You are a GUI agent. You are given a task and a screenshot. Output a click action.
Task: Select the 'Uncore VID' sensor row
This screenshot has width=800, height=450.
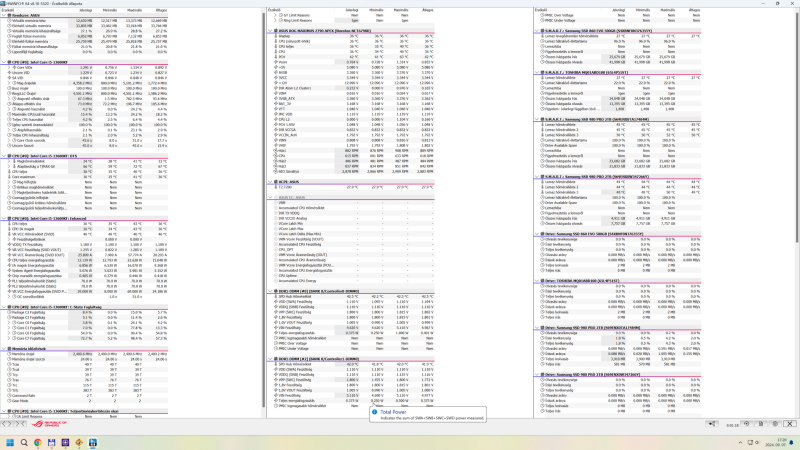coord(85,72)
